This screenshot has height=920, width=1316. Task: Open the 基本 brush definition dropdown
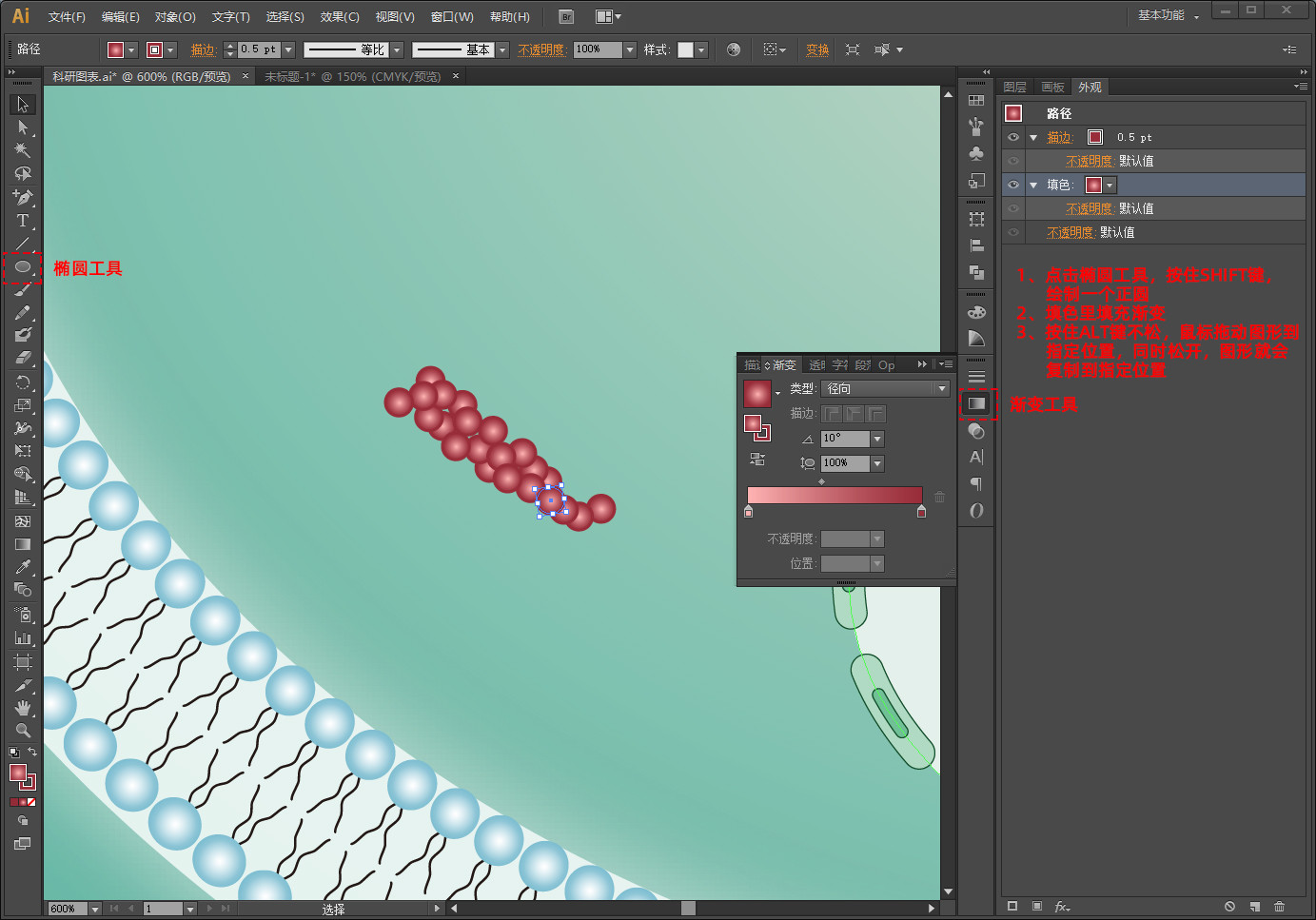[502, 49]
